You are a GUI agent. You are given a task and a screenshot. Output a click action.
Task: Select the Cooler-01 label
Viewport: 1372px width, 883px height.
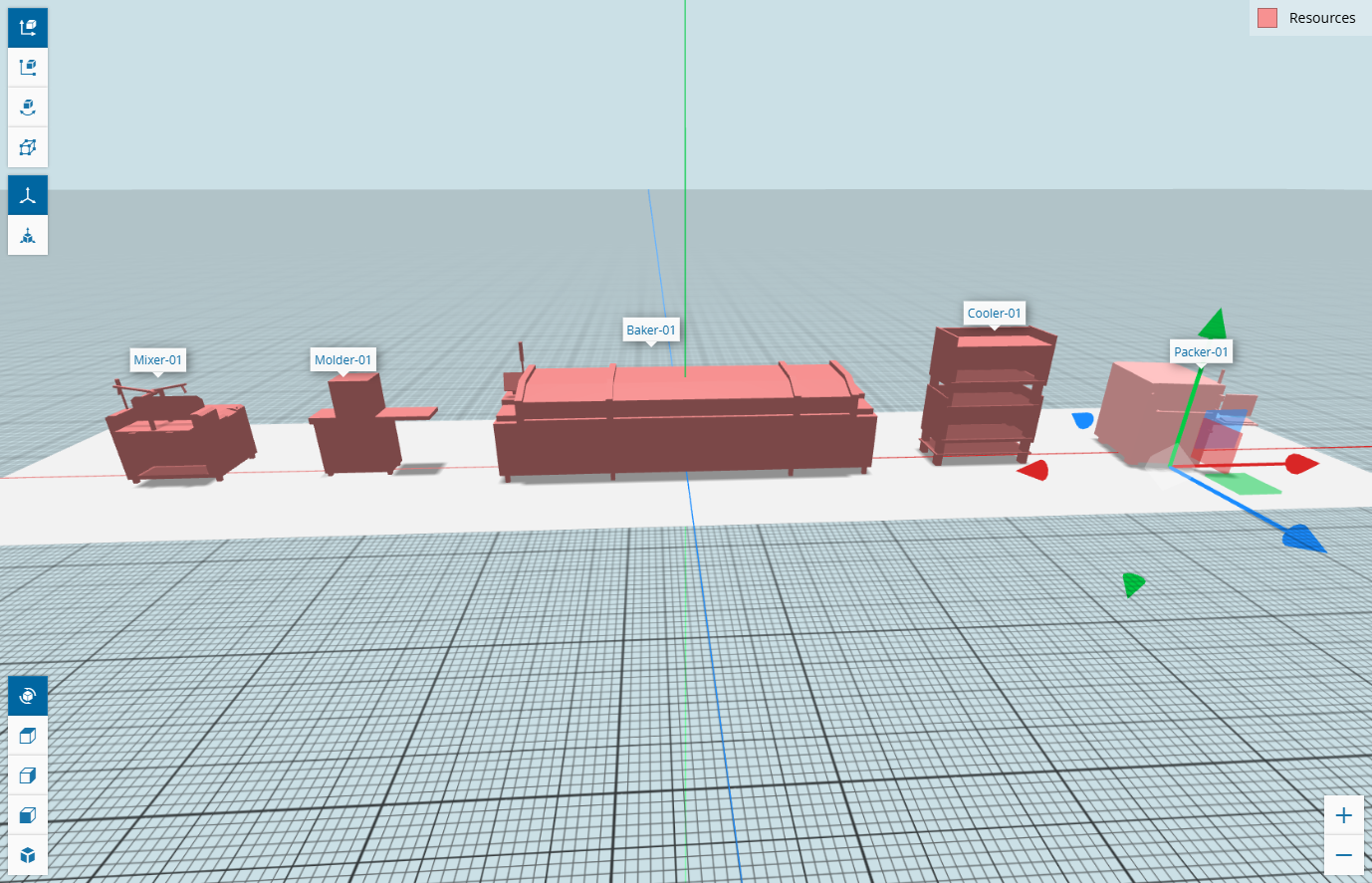994,313
